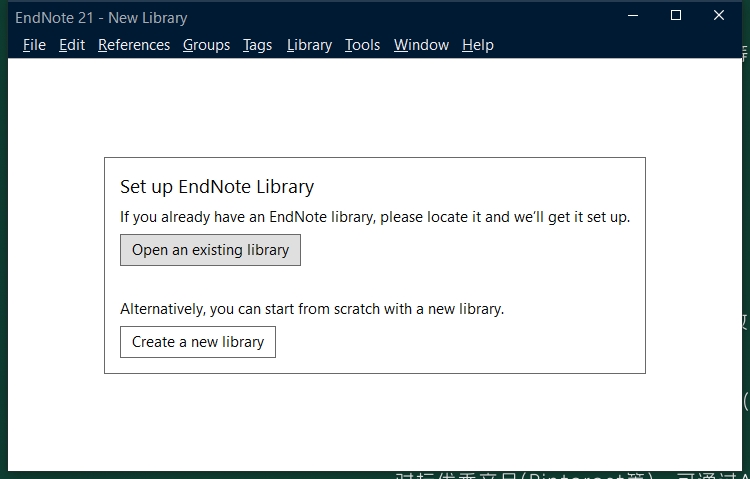
Task: Open the Library menu
Action: click(309, 45)
